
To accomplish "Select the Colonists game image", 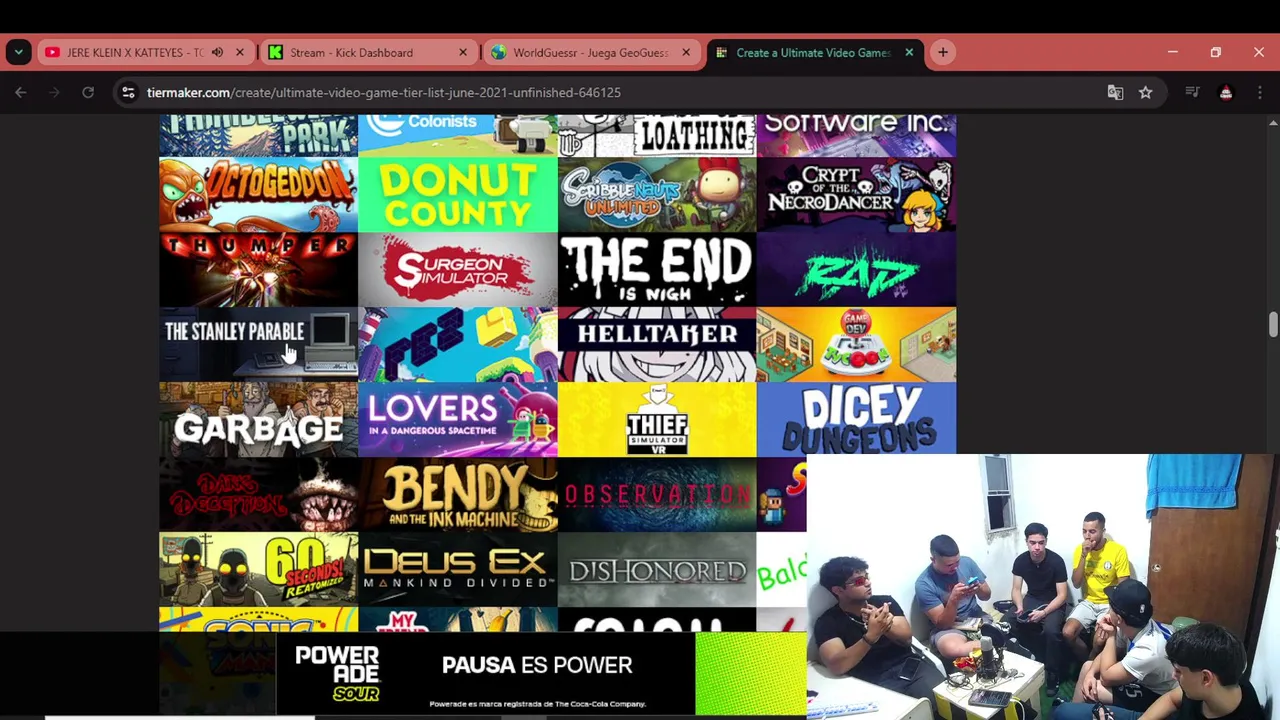I will point(457,135).
